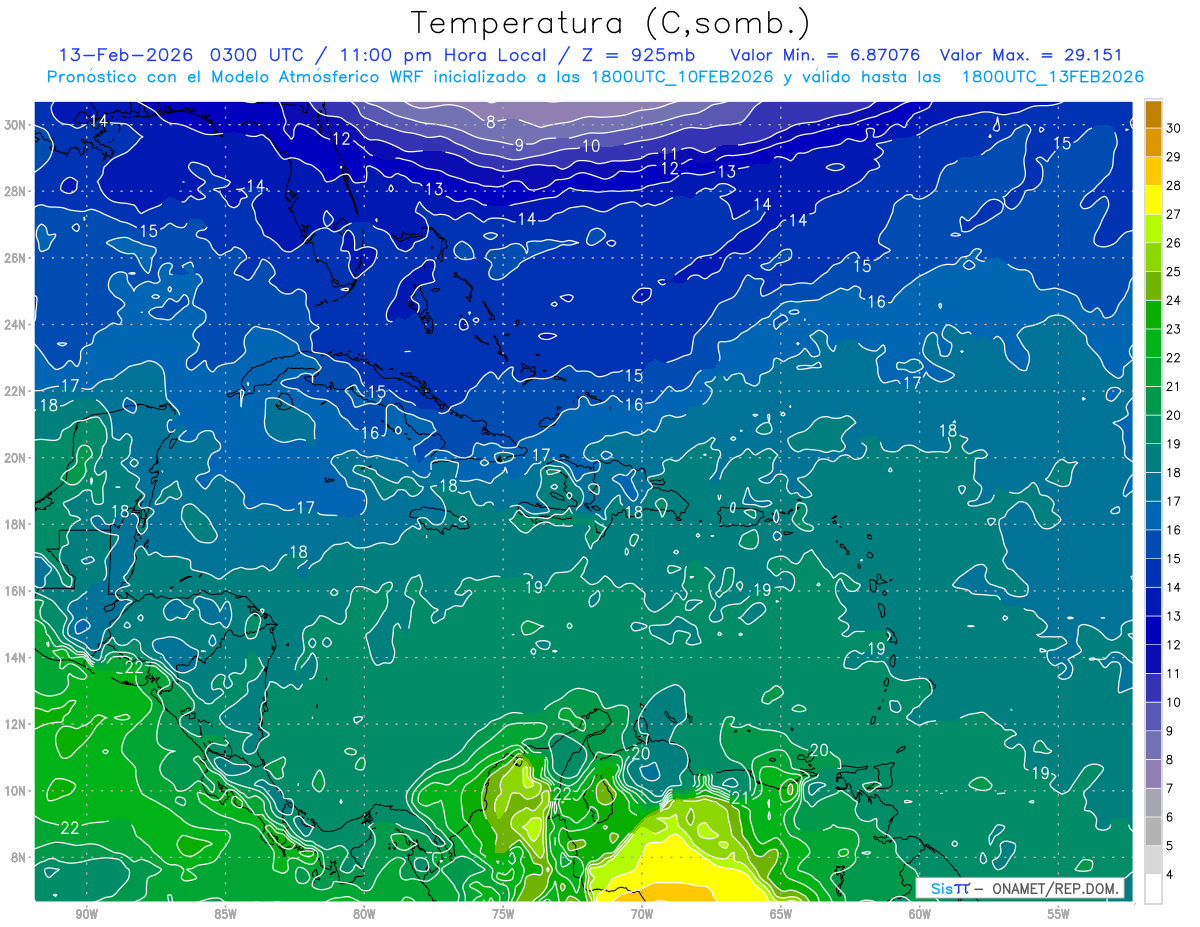The height and width of the screenshot is (927, 1200).
Task: Click the '60W' longitude axis label
Action: pos(920,915)
